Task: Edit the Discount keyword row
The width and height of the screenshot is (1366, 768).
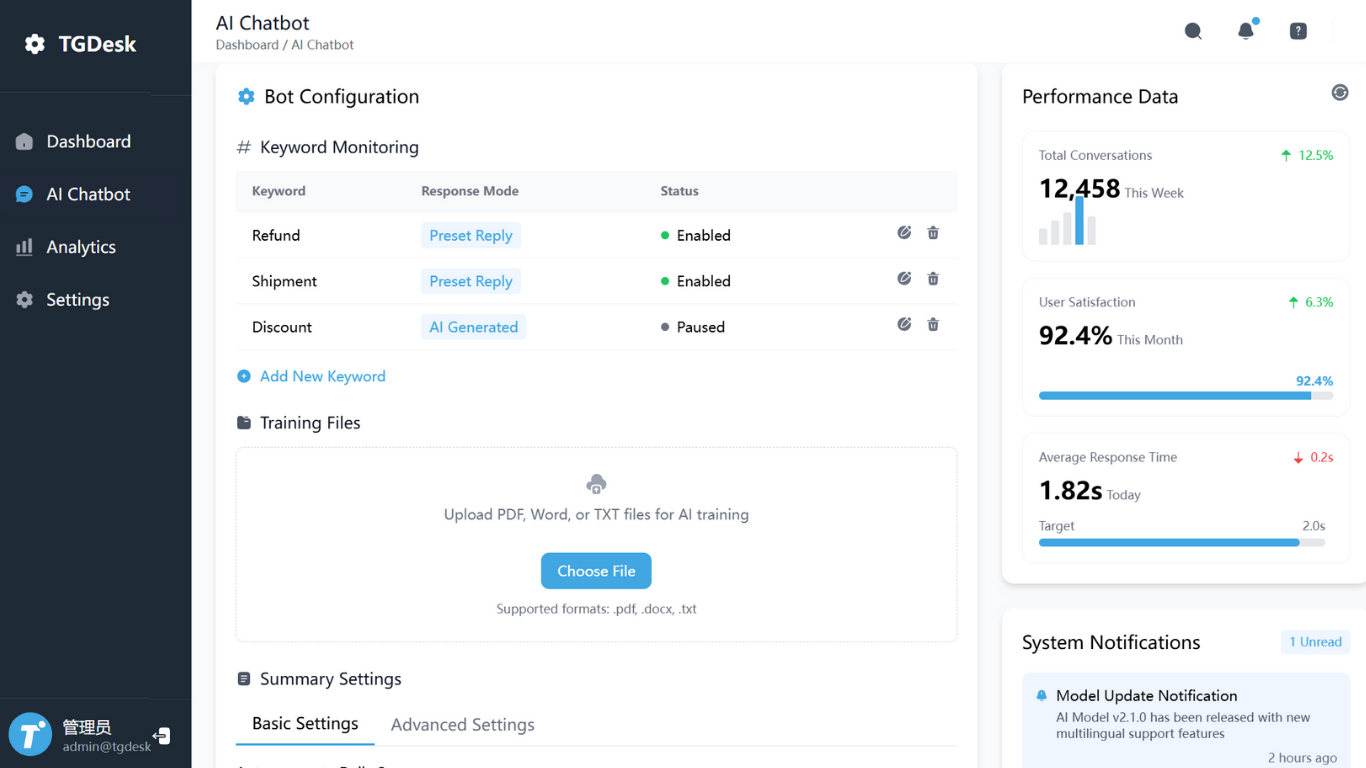Action: (x=904, y=325)
